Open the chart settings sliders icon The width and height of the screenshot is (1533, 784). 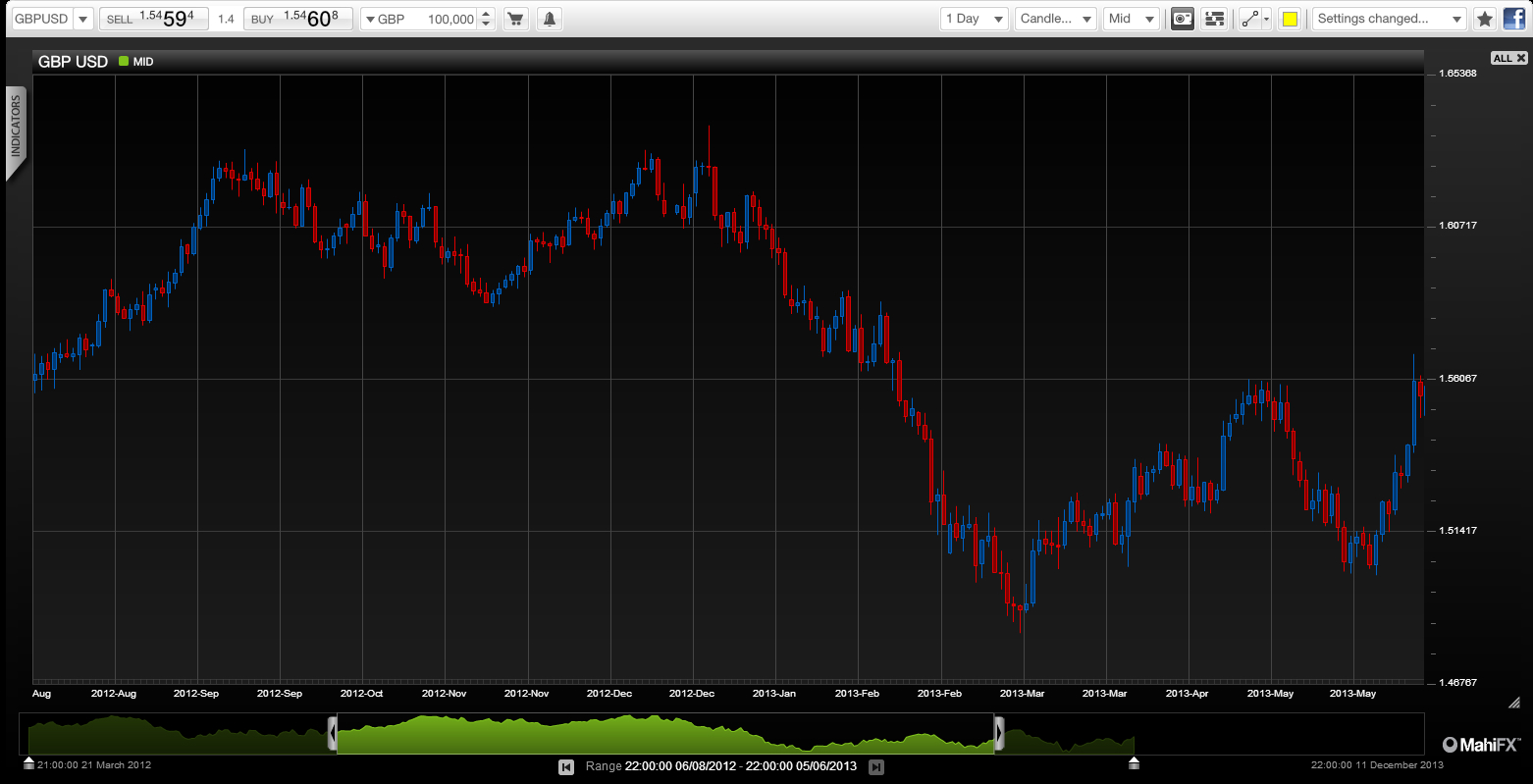tap(1215, 19)
